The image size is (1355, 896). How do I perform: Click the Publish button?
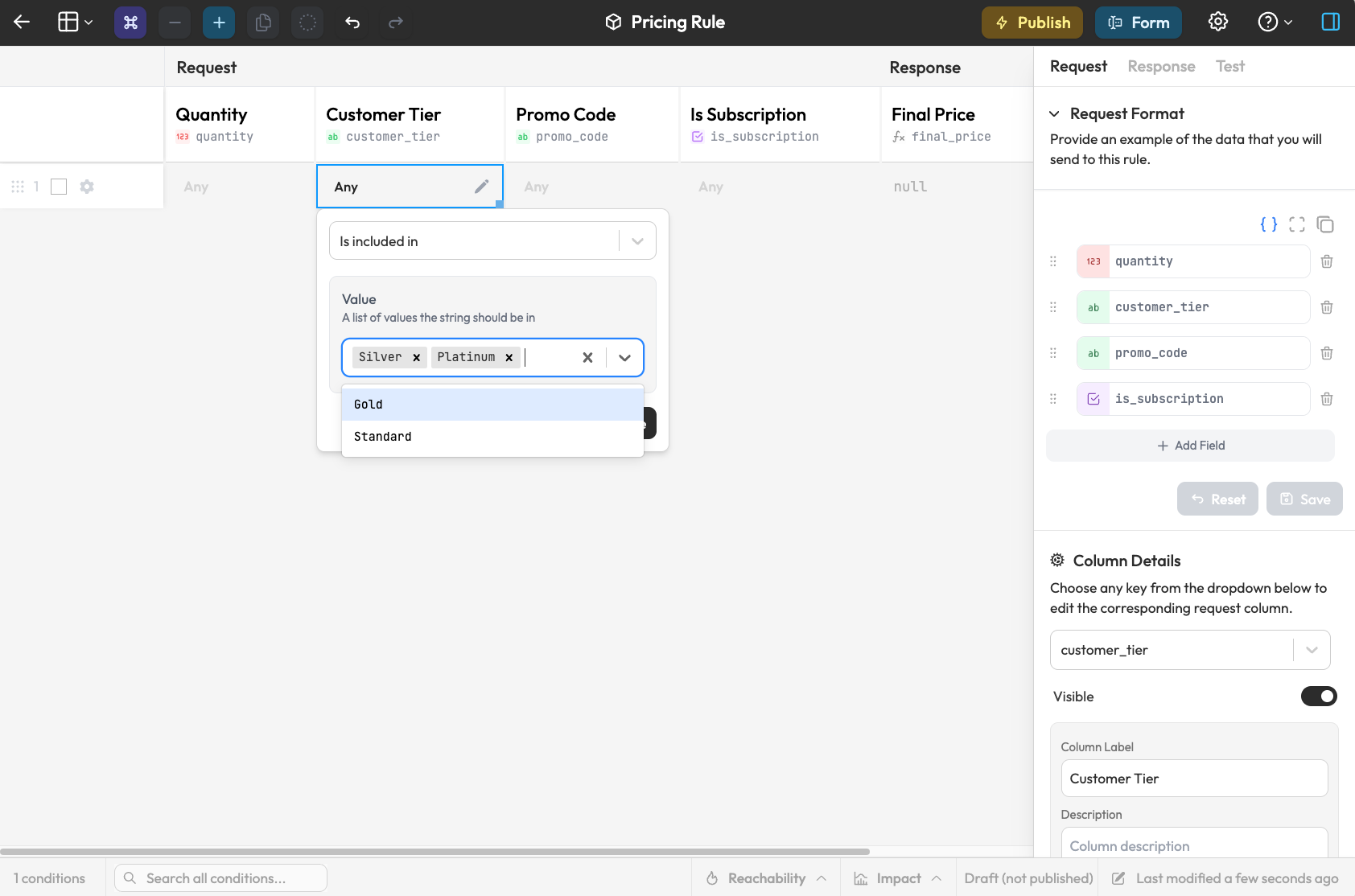(1032, 23)
